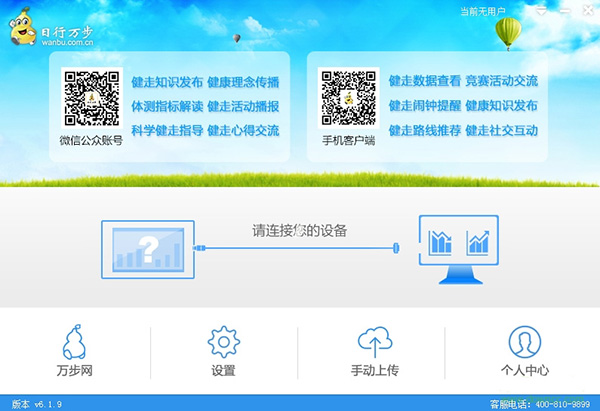Open the 万步网 pear icon
The image size is (600, 411).
tap(75, 343)
